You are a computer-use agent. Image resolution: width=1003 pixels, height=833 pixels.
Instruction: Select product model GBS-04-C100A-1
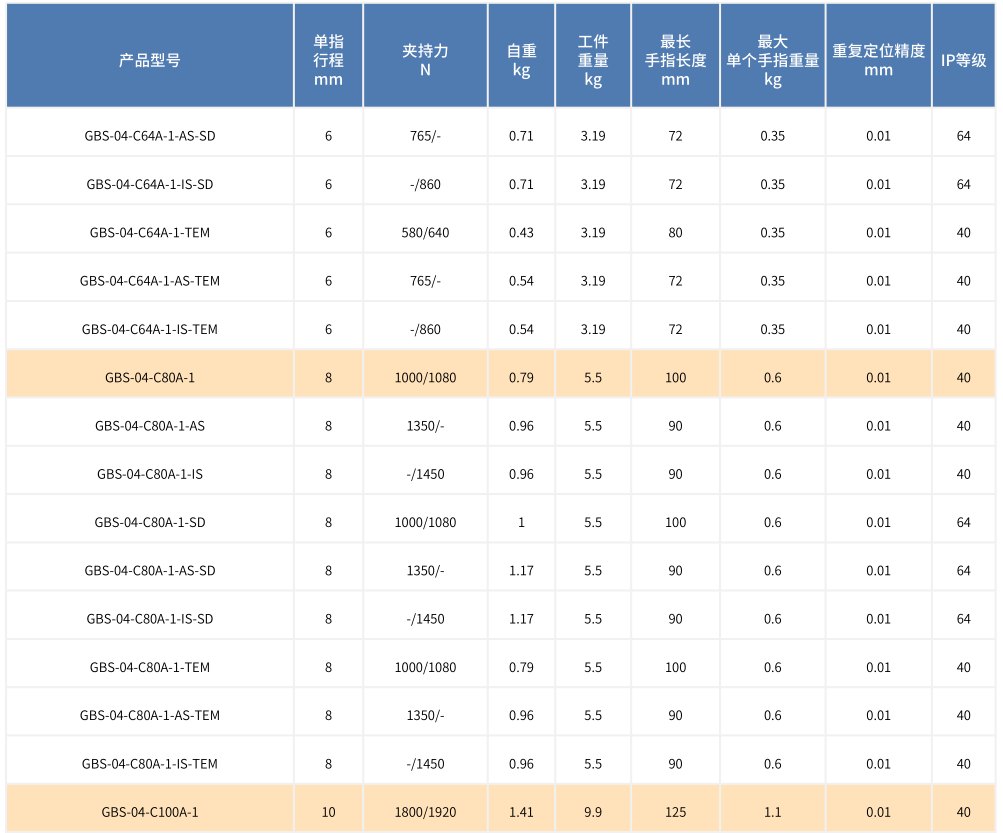pos(150,812)
